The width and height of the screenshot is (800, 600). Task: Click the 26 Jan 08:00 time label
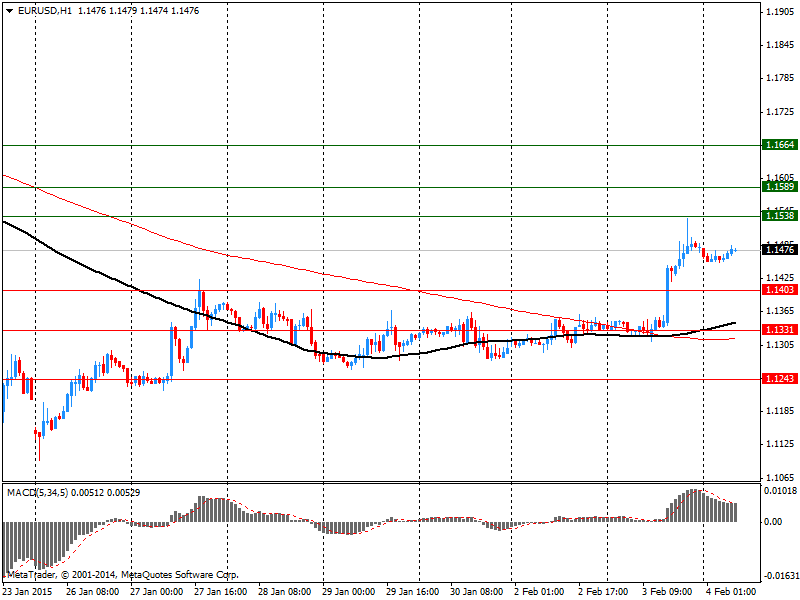pos(93,592)
